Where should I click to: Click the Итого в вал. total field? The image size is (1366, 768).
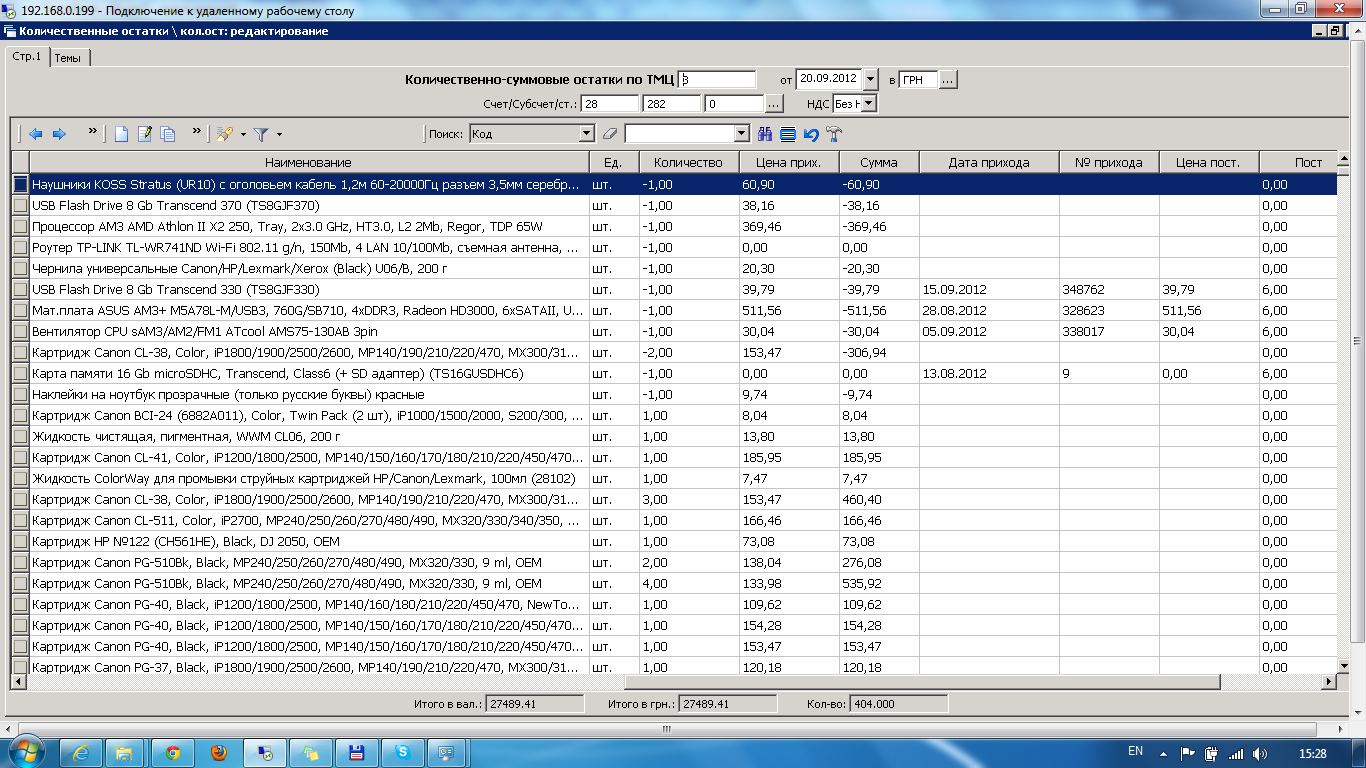[x=535, y=704]
